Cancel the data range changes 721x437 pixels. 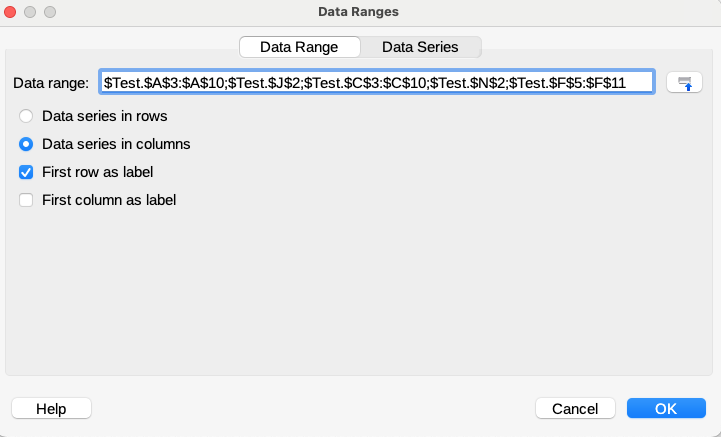575,408
